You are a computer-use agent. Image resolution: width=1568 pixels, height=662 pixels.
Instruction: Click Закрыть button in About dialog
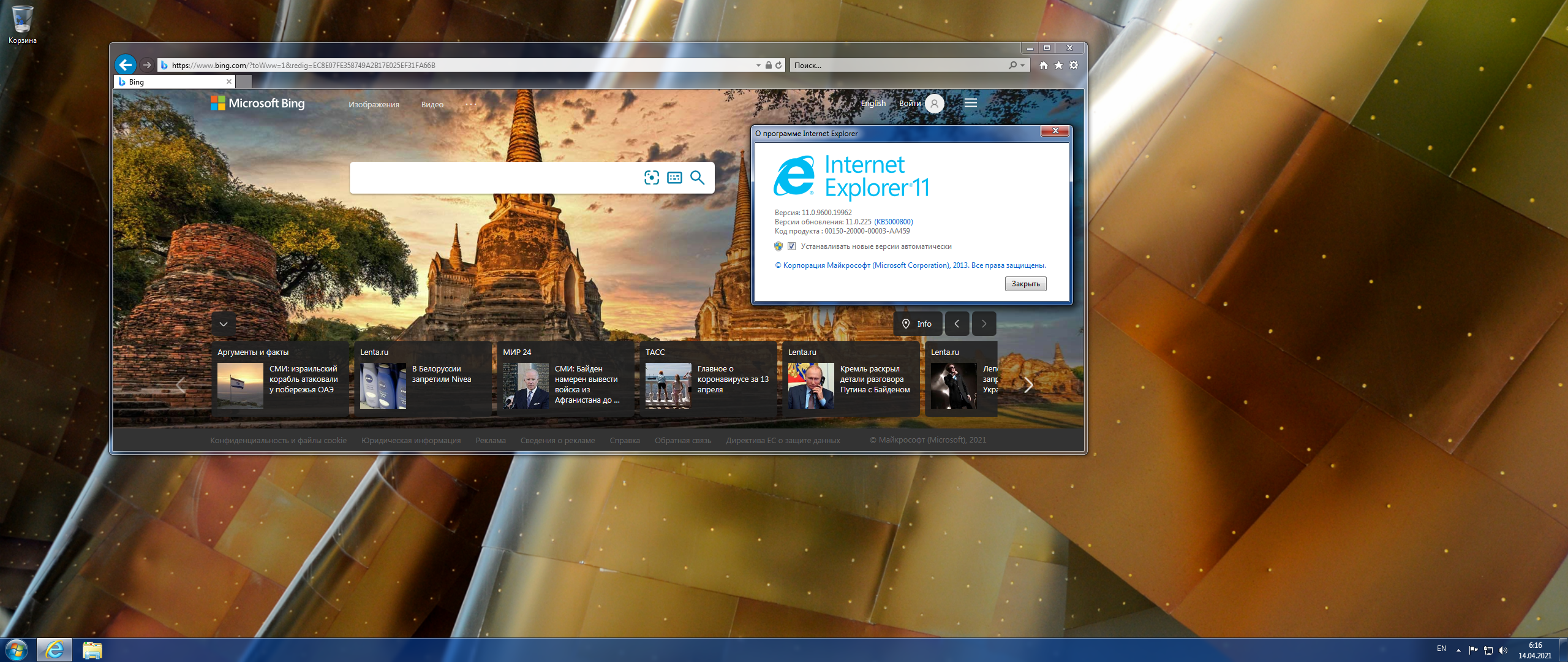tap(1025, 284)
